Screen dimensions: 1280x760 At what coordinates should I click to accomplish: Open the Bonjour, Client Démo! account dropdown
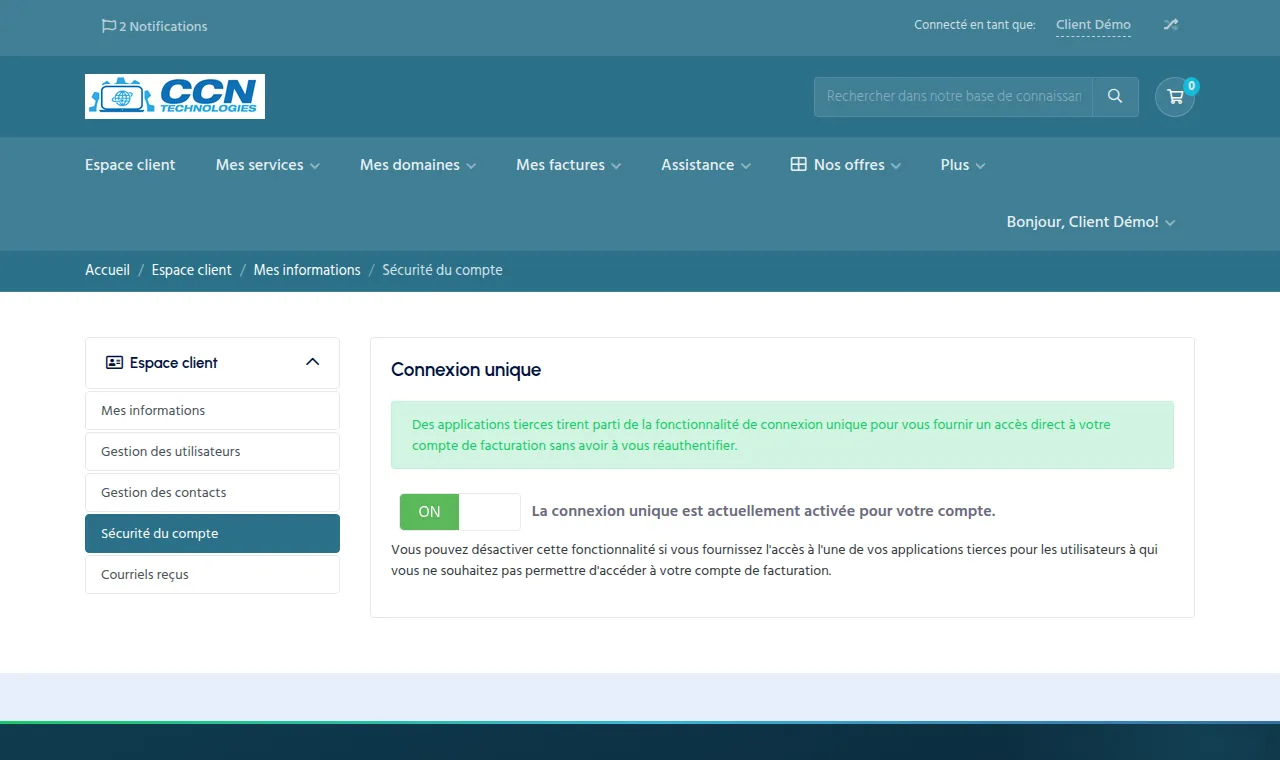pyautogui.click(x=1091, y=222)
